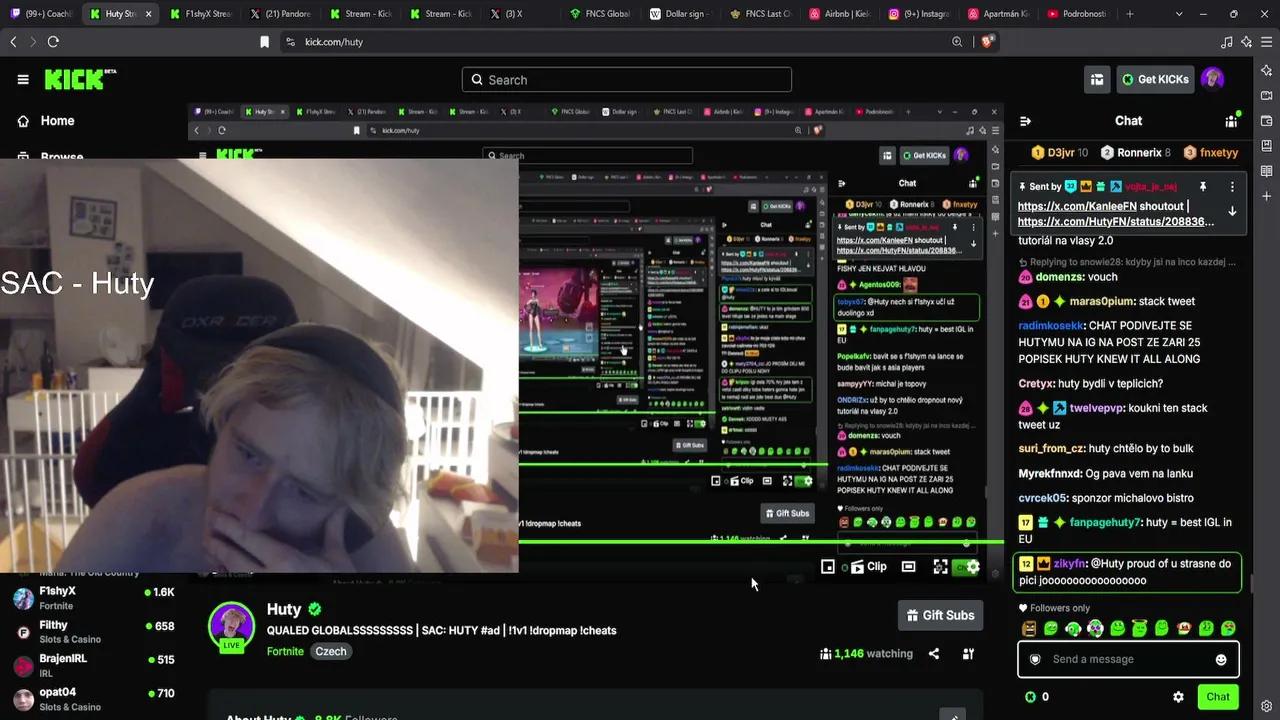The width and height of the screenshot is (1280, 720).
Task: Click the browser reload button
Action: (x=53, y=42)
